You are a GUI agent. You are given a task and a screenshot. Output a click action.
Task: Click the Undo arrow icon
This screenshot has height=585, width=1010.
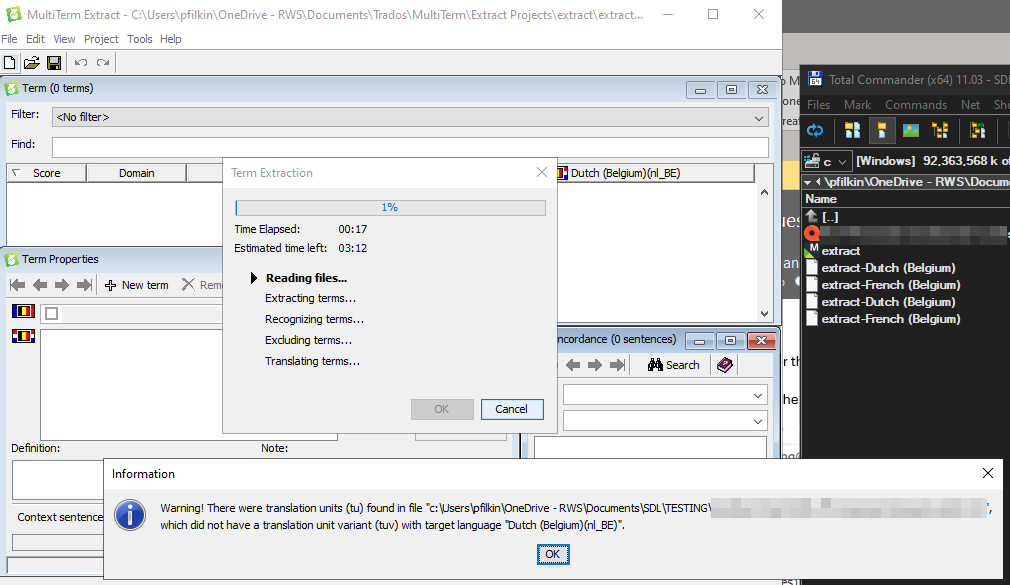81,62
